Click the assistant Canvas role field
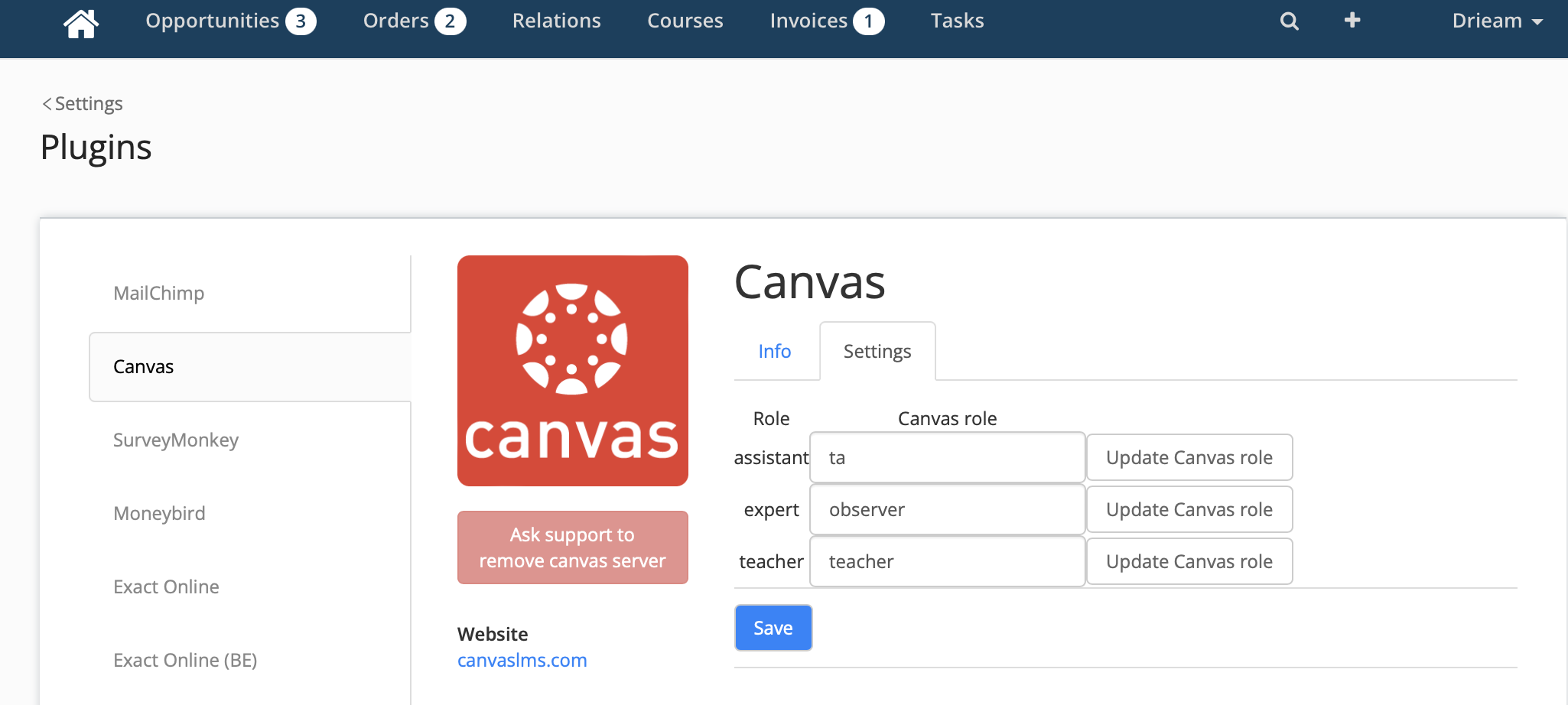This screenshot has width=1568, height=705. click(x=948, y=457)
